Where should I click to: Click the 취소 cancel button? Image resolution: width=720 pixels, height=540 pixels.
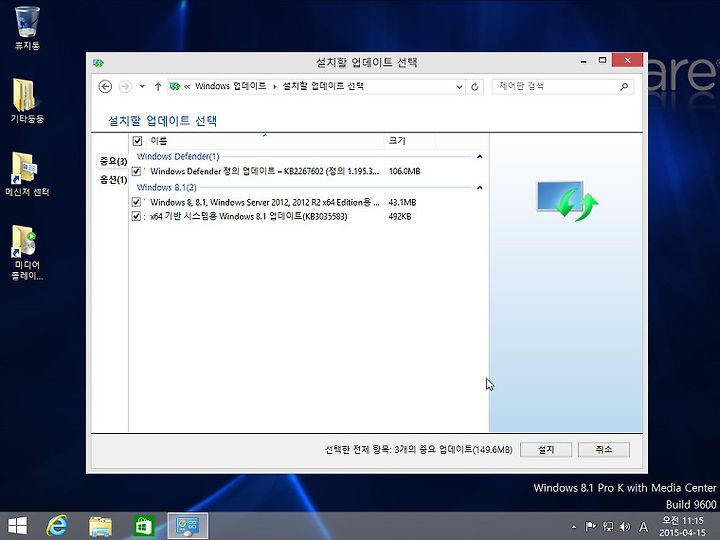click(603, 450)
